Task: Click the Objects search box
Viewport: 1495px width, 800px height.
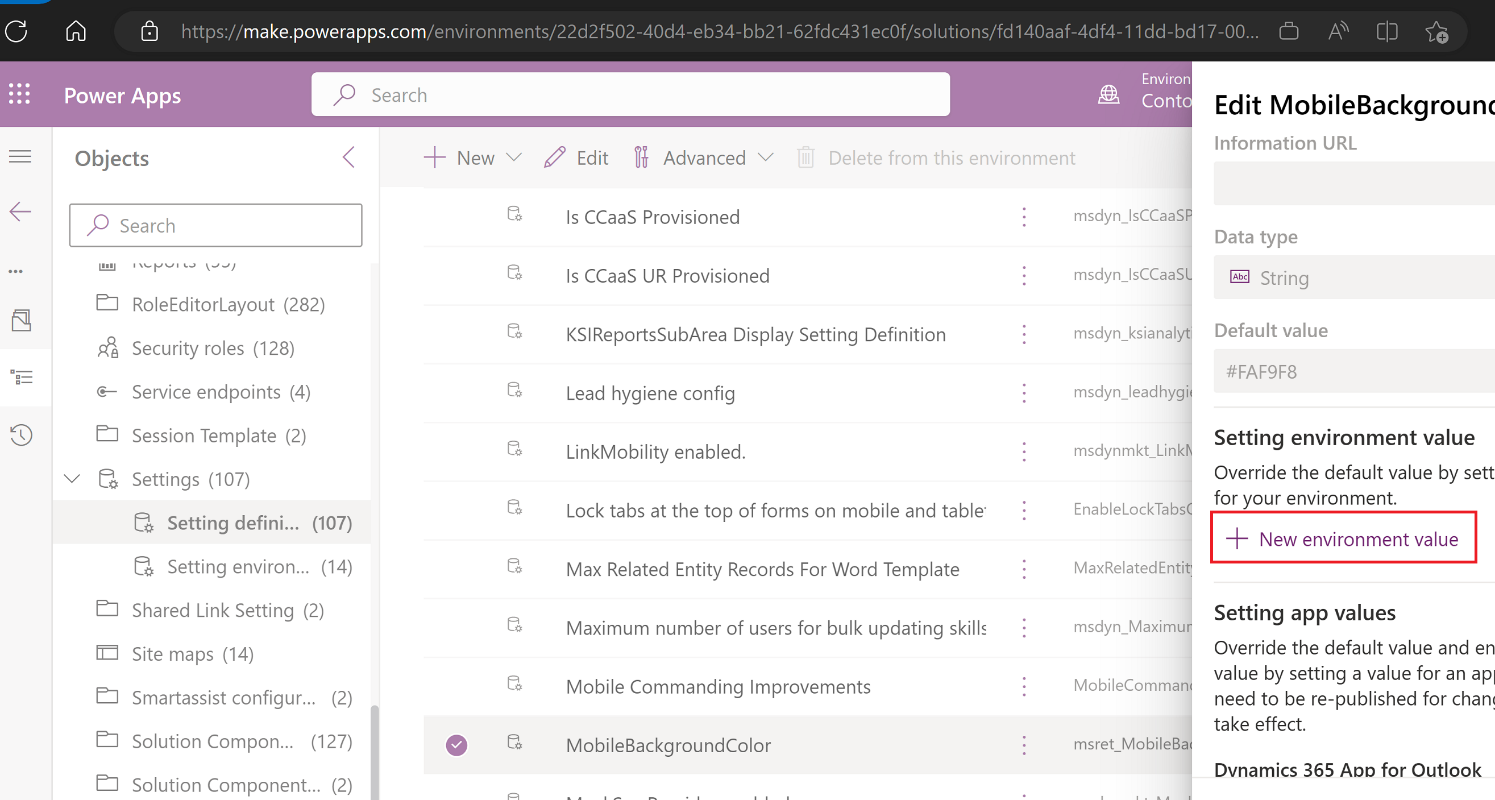Action: coord(216,225)
